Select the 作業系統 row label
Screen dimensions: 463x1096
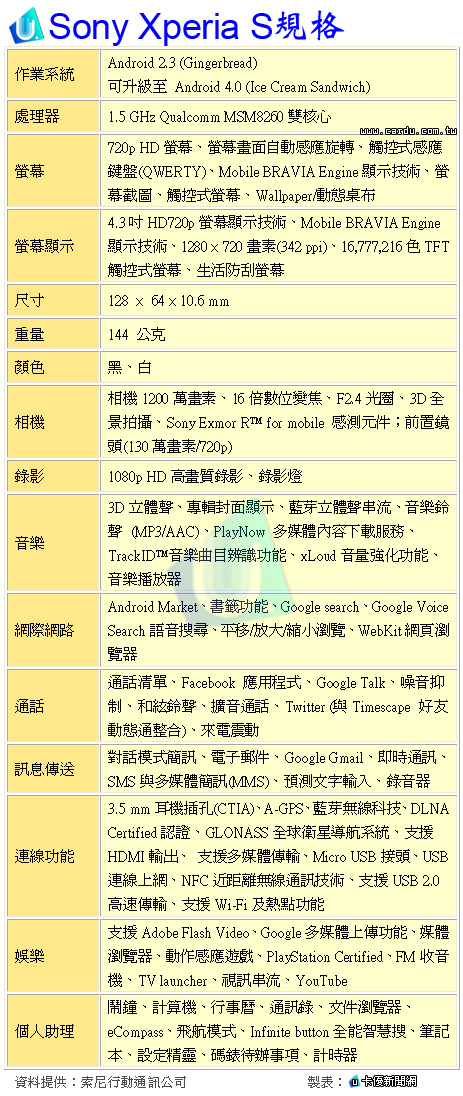pos(44,73)
